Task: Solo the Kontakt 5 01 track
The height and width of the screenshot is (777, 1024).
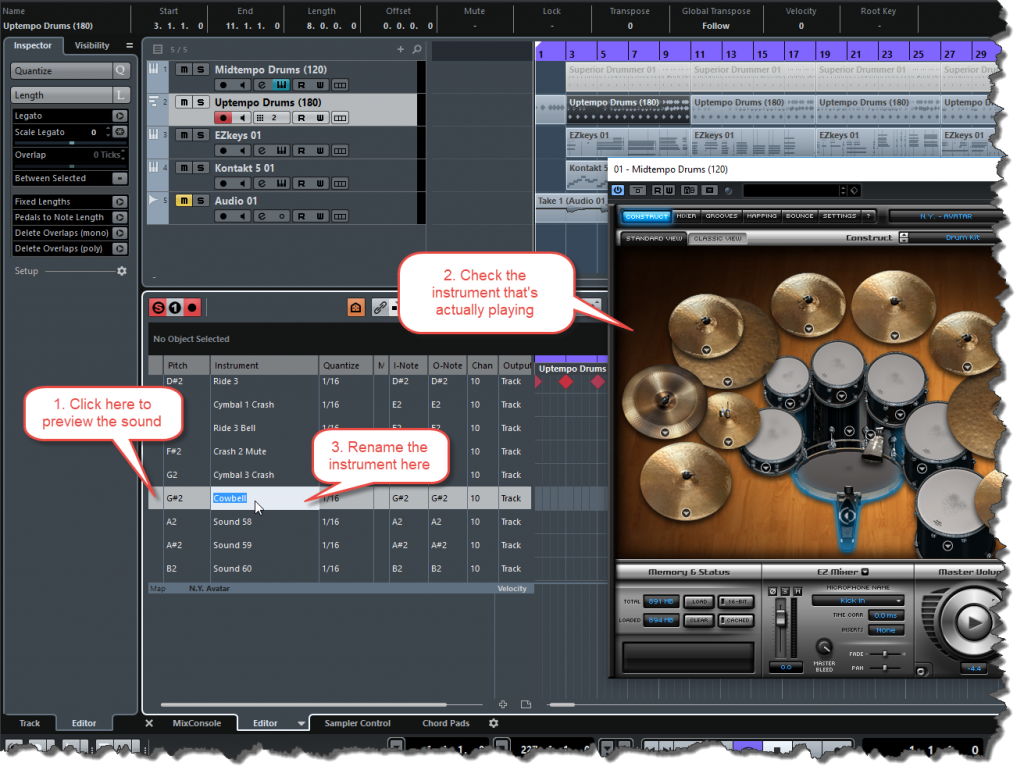Action: (200, 168)
